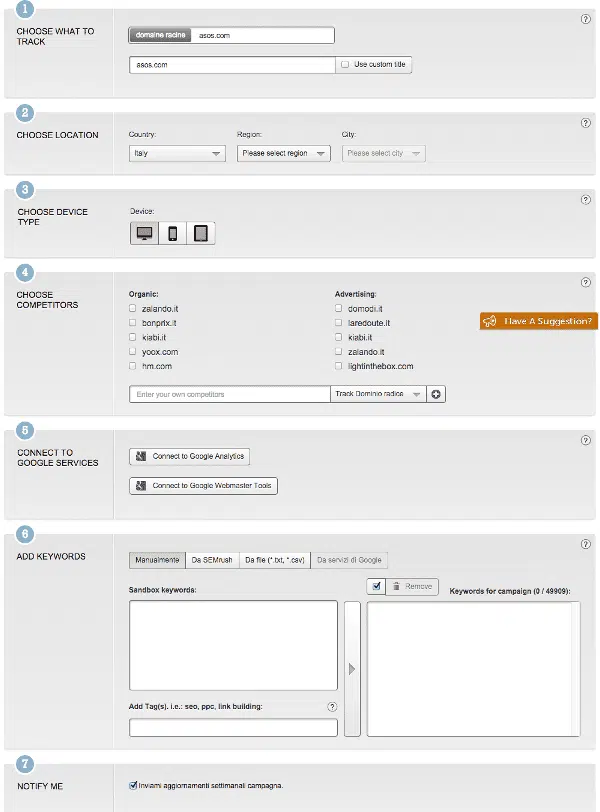Click the Add Tag(s) input field
Image resolution: width=600 pixels, height=812 pixels.
[233, 728]
